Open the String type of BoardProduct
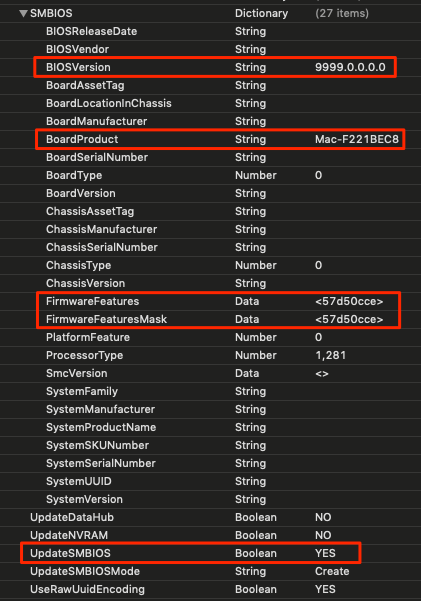The width and height of the screenshot is (421, 601). coord(250,140)
